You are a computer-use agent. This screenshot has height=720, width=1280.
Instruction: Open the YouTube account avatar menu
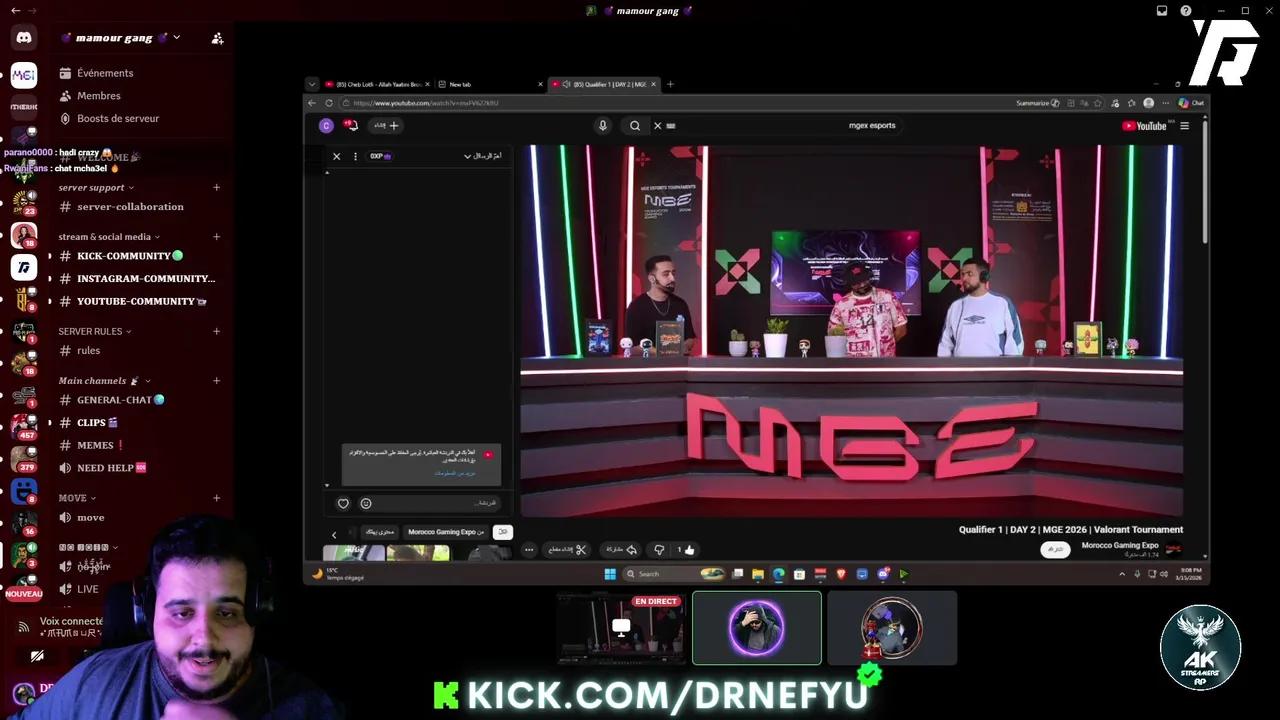tap(326, 126)
